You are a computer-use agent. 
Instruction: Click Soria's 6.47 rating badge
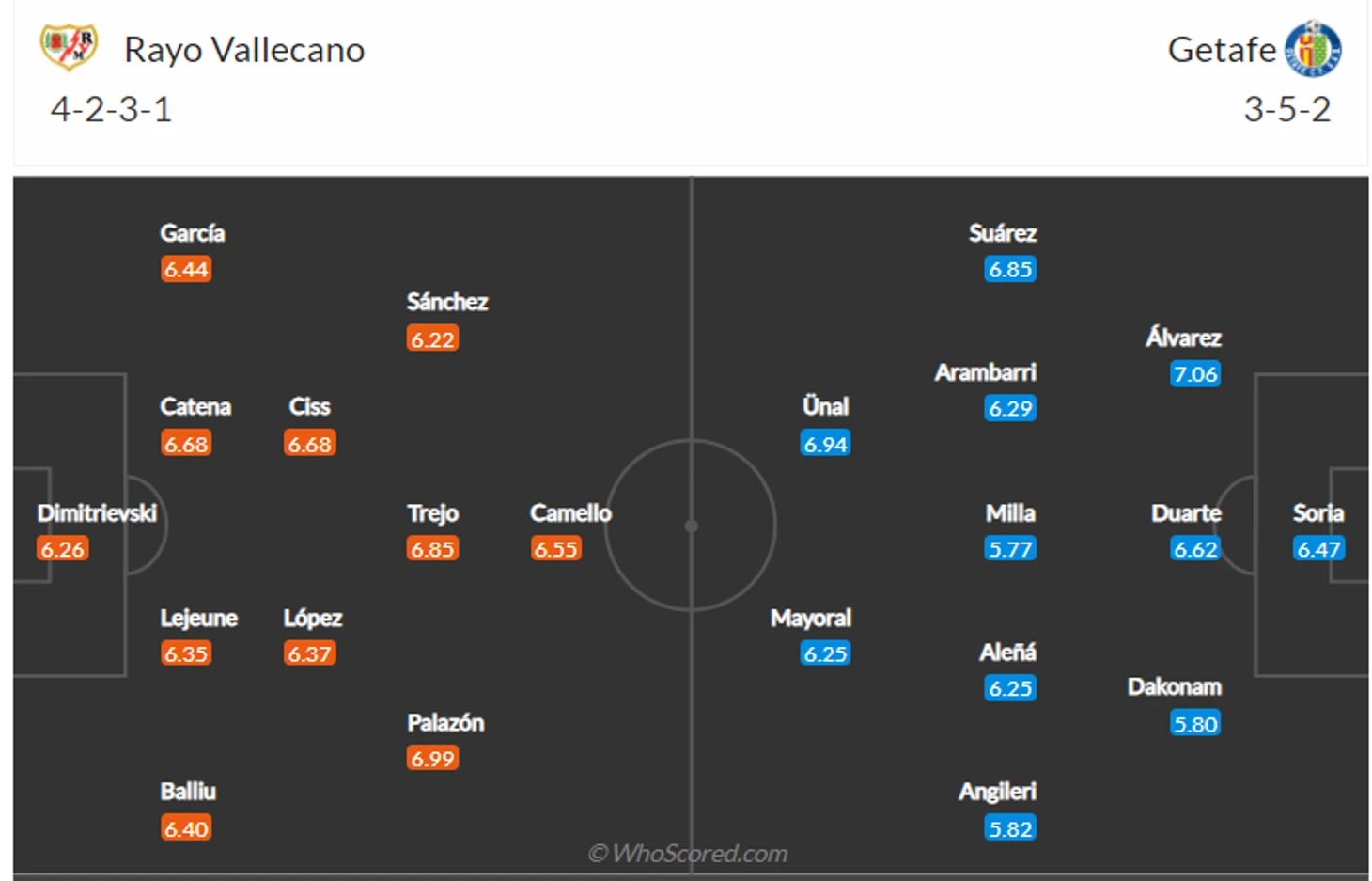click(x=1318, y=549)
